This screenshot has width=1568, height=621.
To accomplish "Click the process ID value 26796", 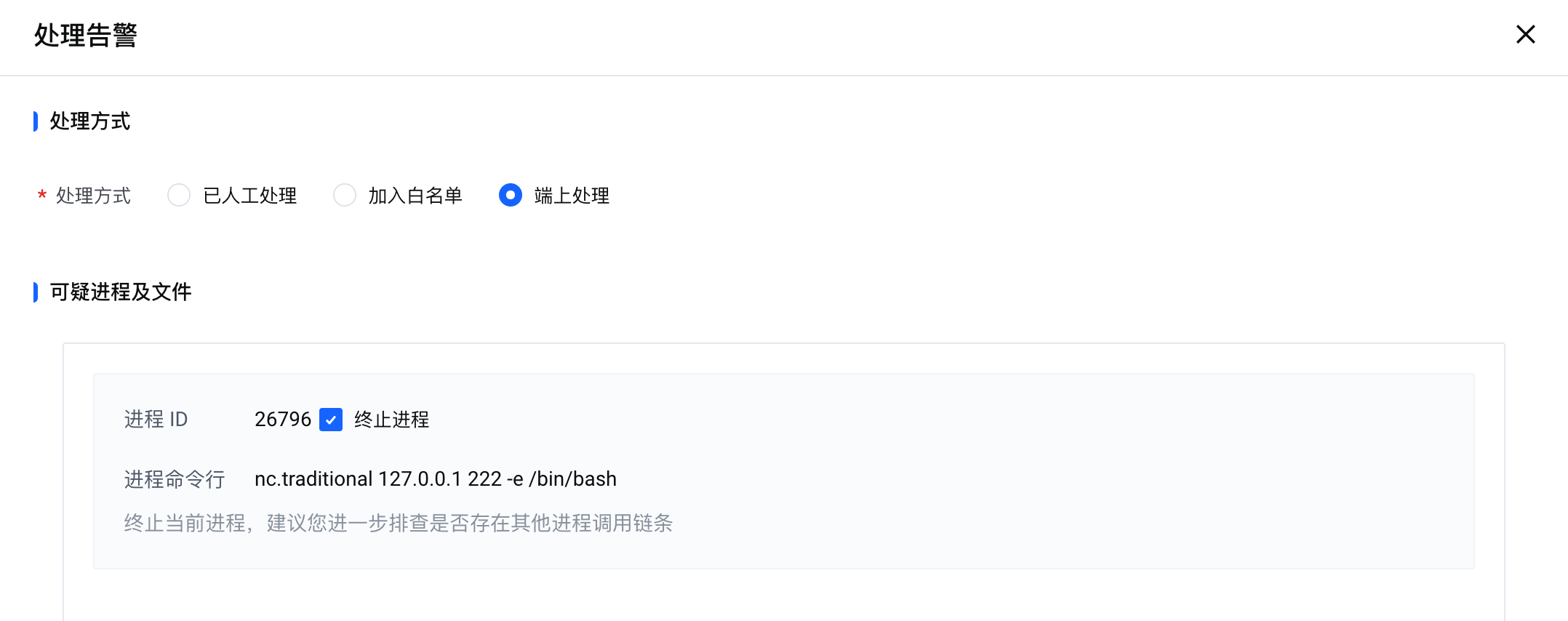I will [283, 420].
